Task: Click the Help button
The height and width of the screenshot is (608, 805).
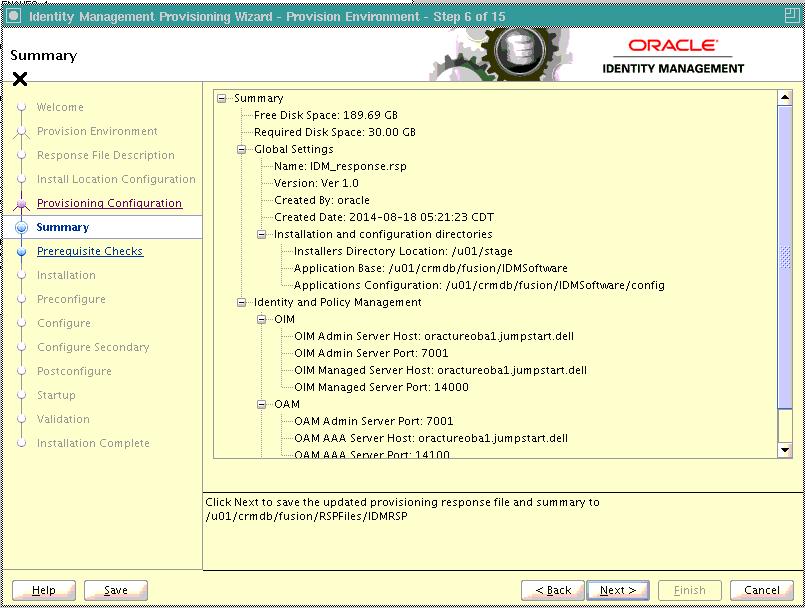Action: [x=44, y=590]
